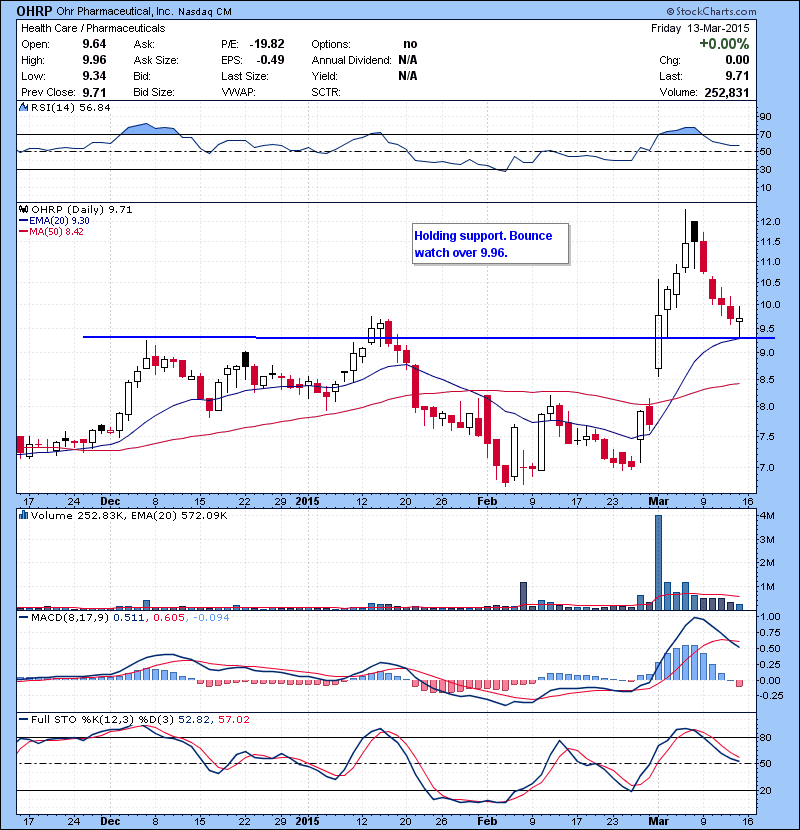
Task: Click the Last value 9.71 in the header
Action: (738, 76)
